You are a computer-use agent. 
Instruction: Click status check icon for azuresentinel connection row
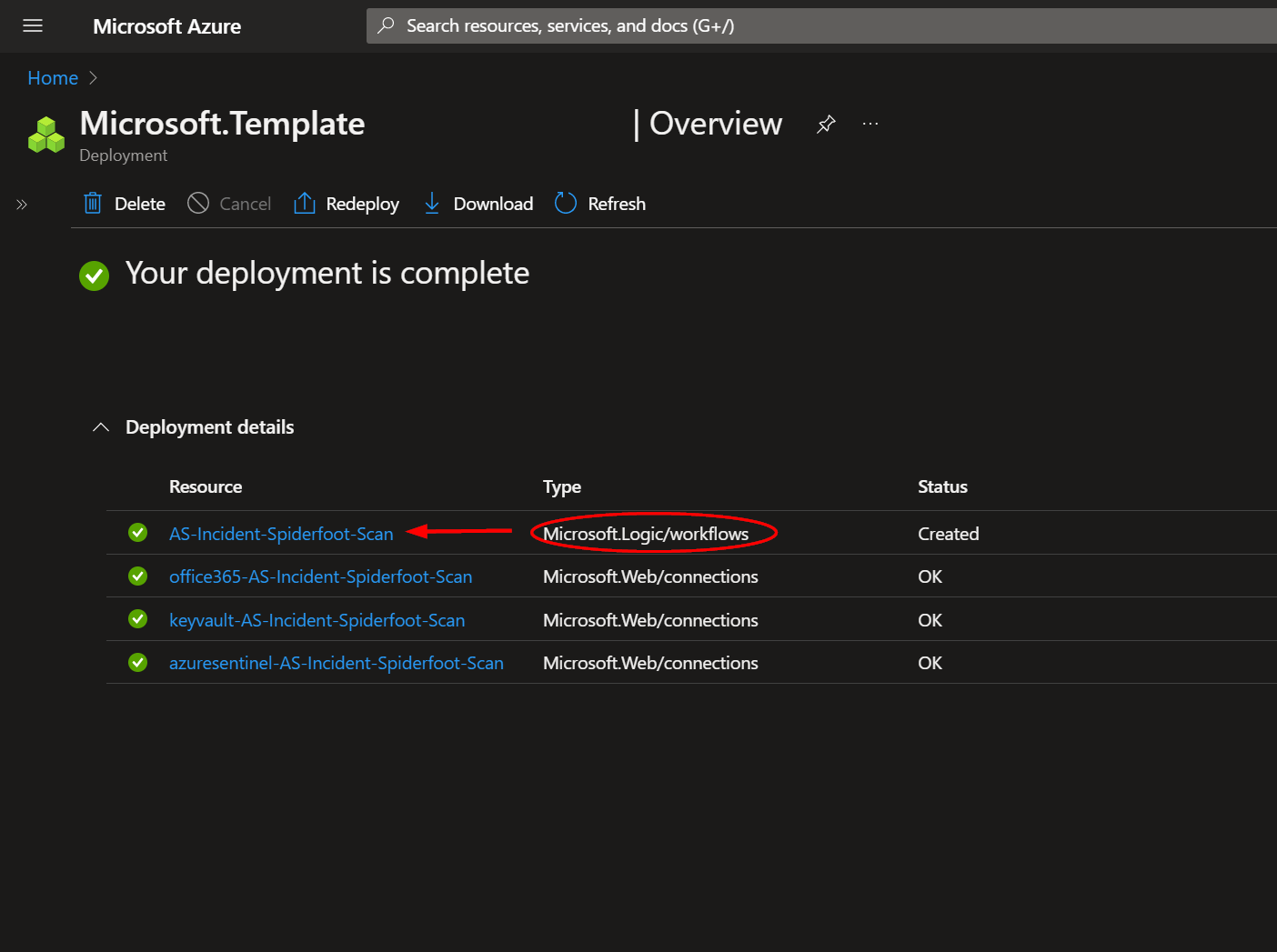[x=138, y=662]
